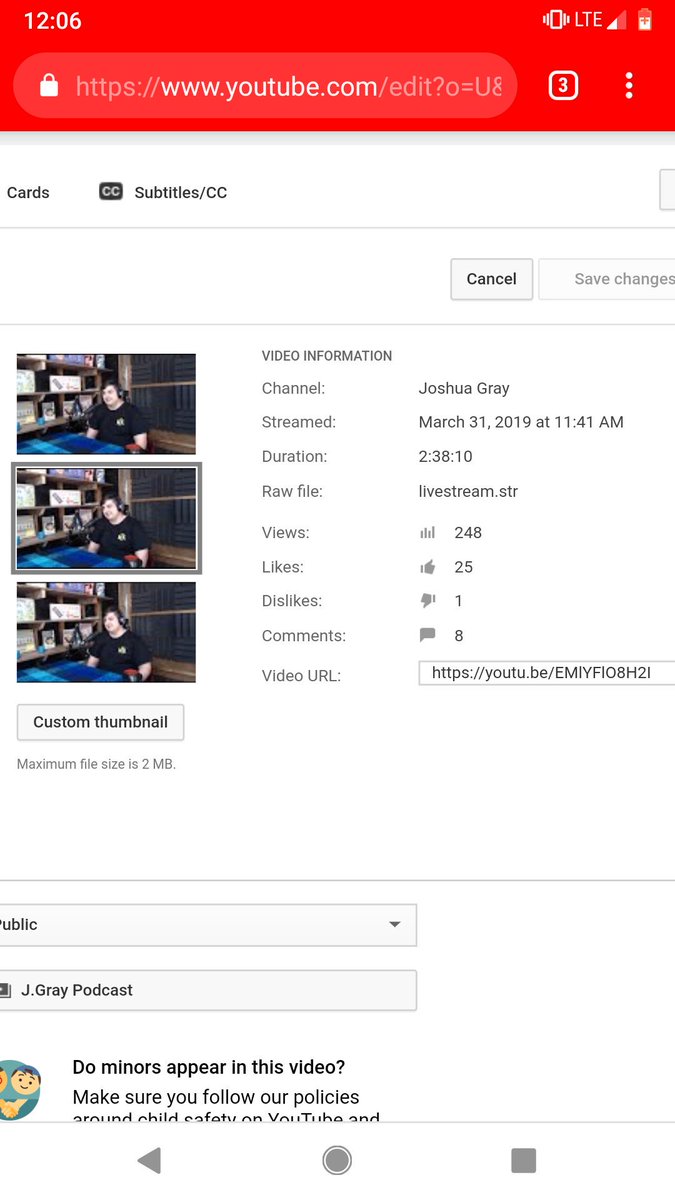Click the Save changes button
This screenshot has width=675, height=1200.
pyautogui.click(x=607, y=279)
